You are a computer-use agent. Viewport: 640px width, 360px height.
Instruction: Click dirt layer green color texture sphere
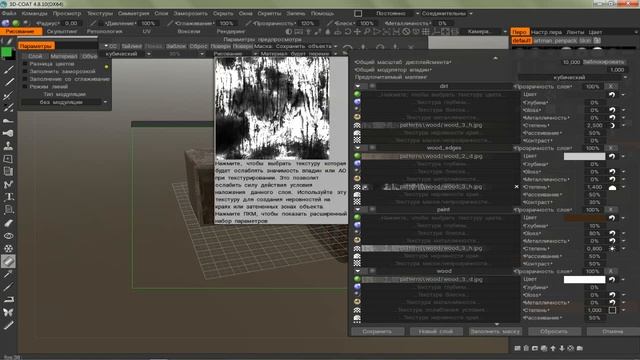[x=357, y=94]
